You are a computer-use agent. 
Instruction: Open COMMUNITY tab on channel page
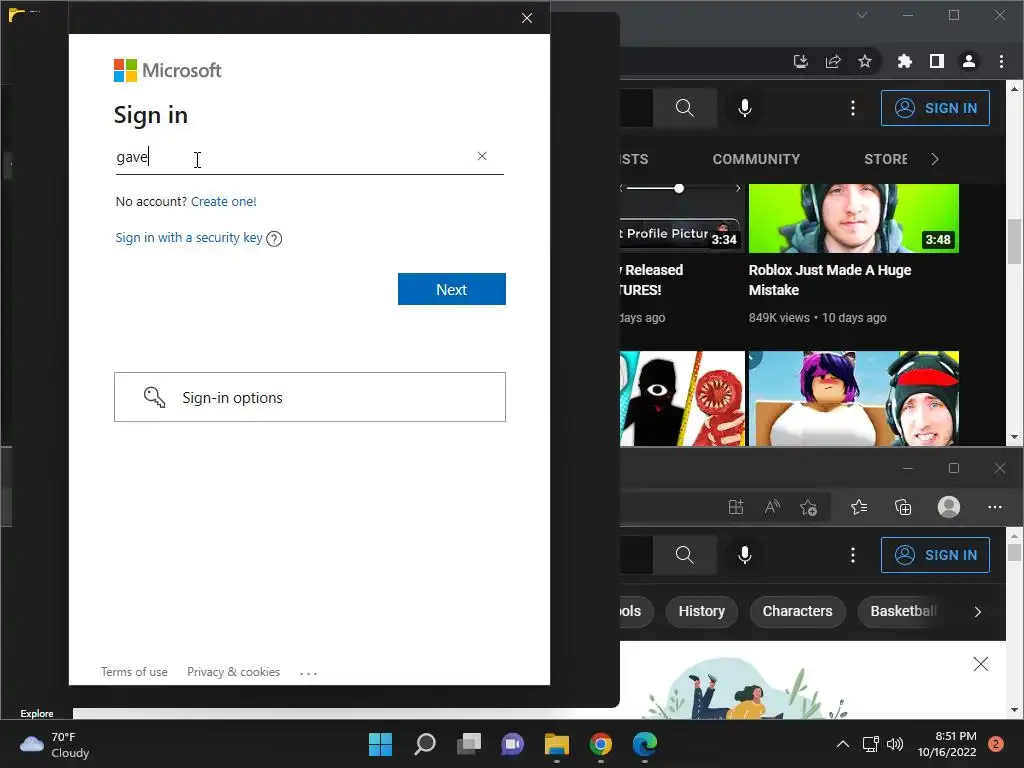[x=756, y=159]
